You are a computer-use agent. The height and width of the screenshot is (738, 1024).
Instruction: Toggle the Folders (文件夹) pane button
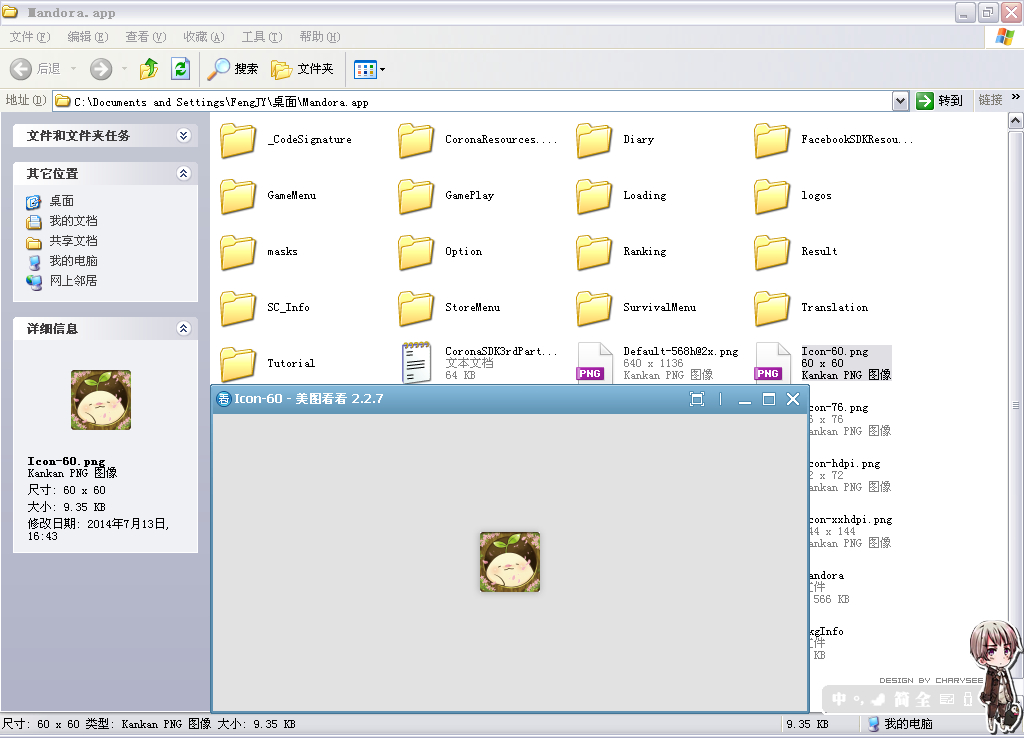(302, 69)
